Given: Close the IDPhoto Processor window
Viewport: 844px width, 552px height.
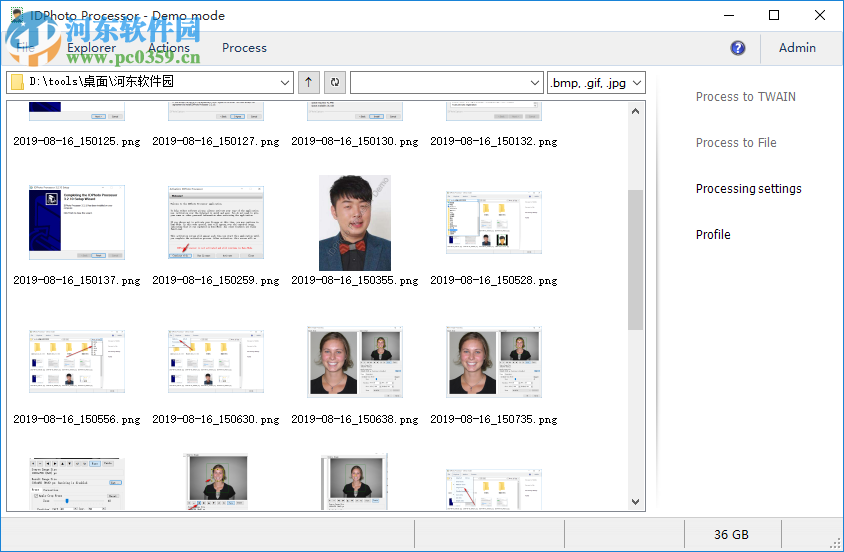Looking at the screenshot, I should (x=819, y=15).
